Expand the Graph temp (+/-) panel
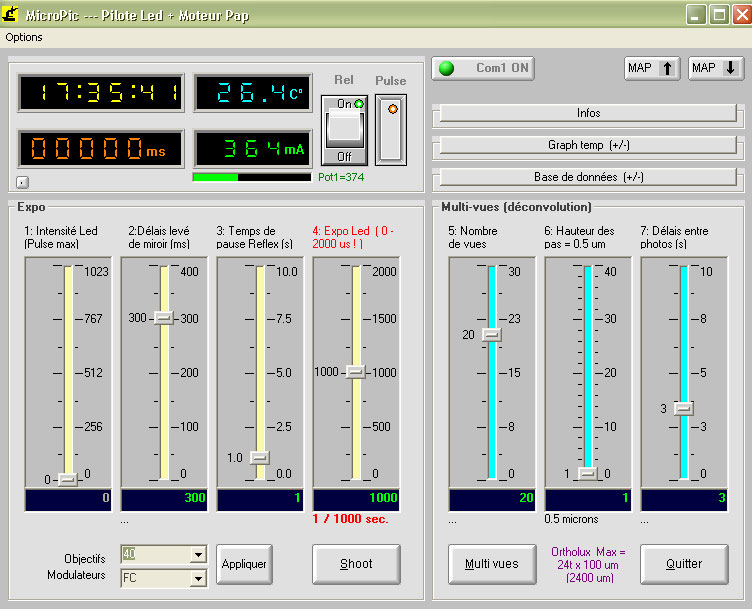752x609 pixels. pos(588,145)
